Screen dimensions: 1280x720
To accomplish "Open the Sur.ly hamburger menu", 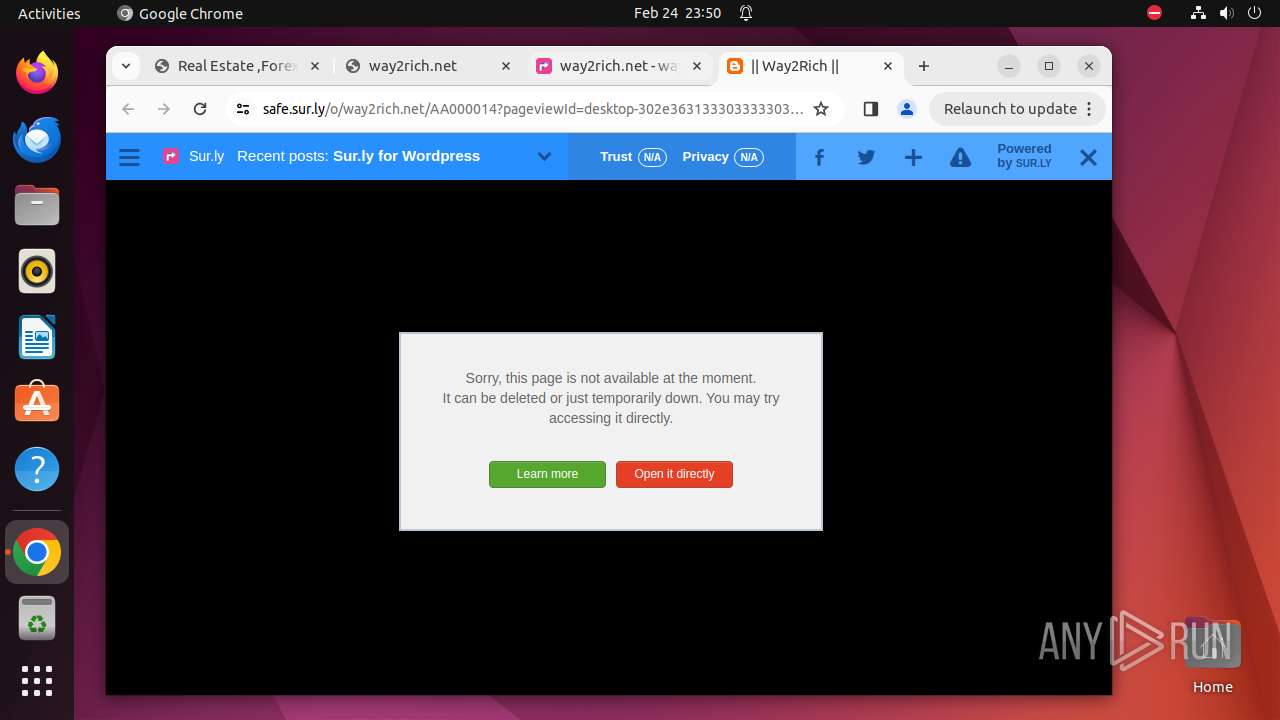I will [x=129, y=157].
